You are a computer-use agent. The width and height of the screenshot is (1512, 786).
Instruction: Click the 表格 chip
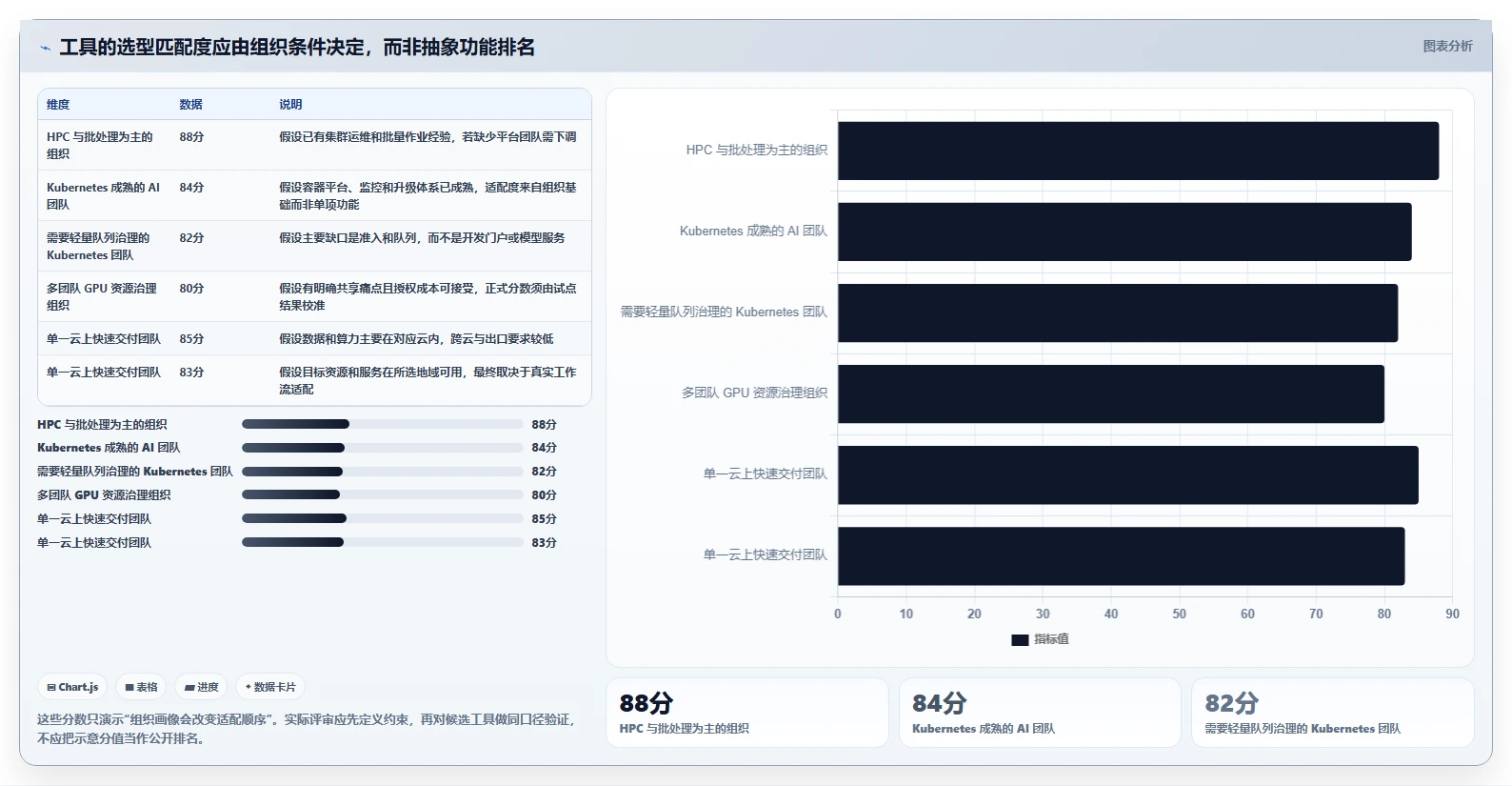pos(142,687)
